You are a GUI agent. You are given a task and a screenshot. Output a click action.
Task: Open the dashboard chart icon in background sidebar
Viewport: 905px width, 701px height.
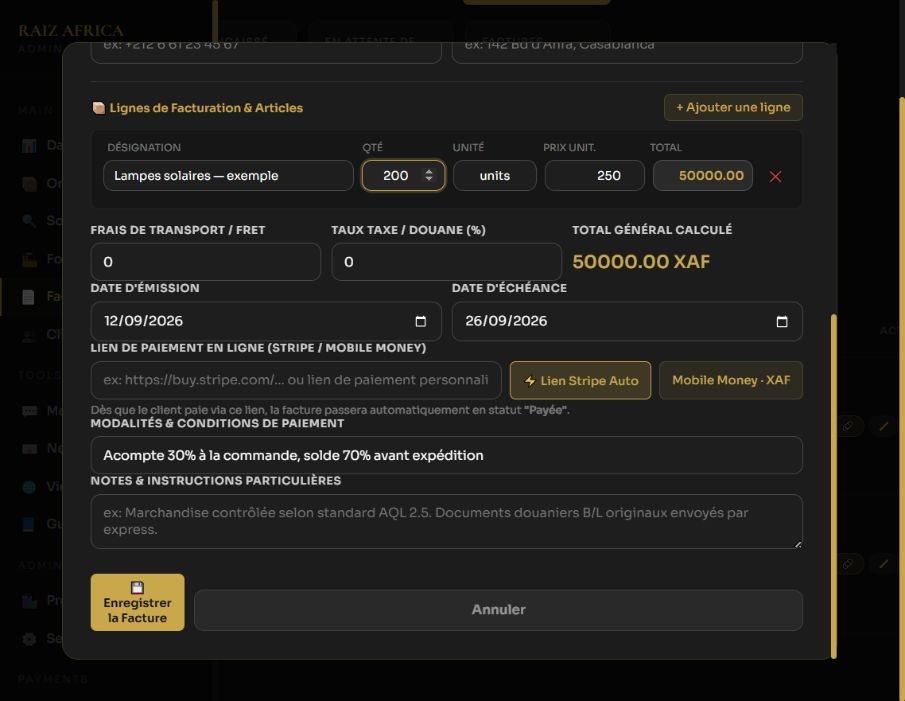click(29, 145)
